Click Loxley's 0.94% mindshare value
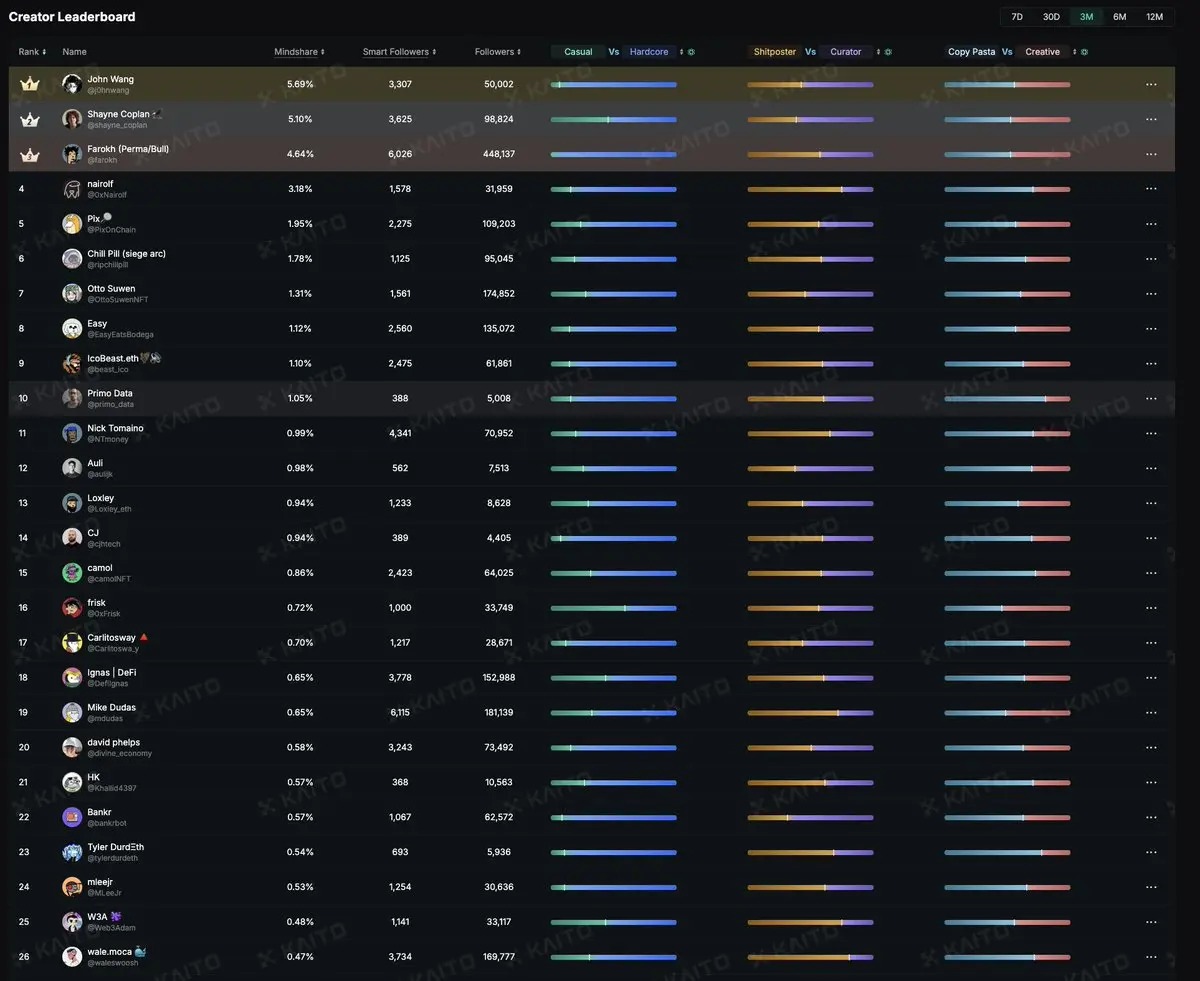1200x981 pixels. pyautogui.click(x=300, y=503)
